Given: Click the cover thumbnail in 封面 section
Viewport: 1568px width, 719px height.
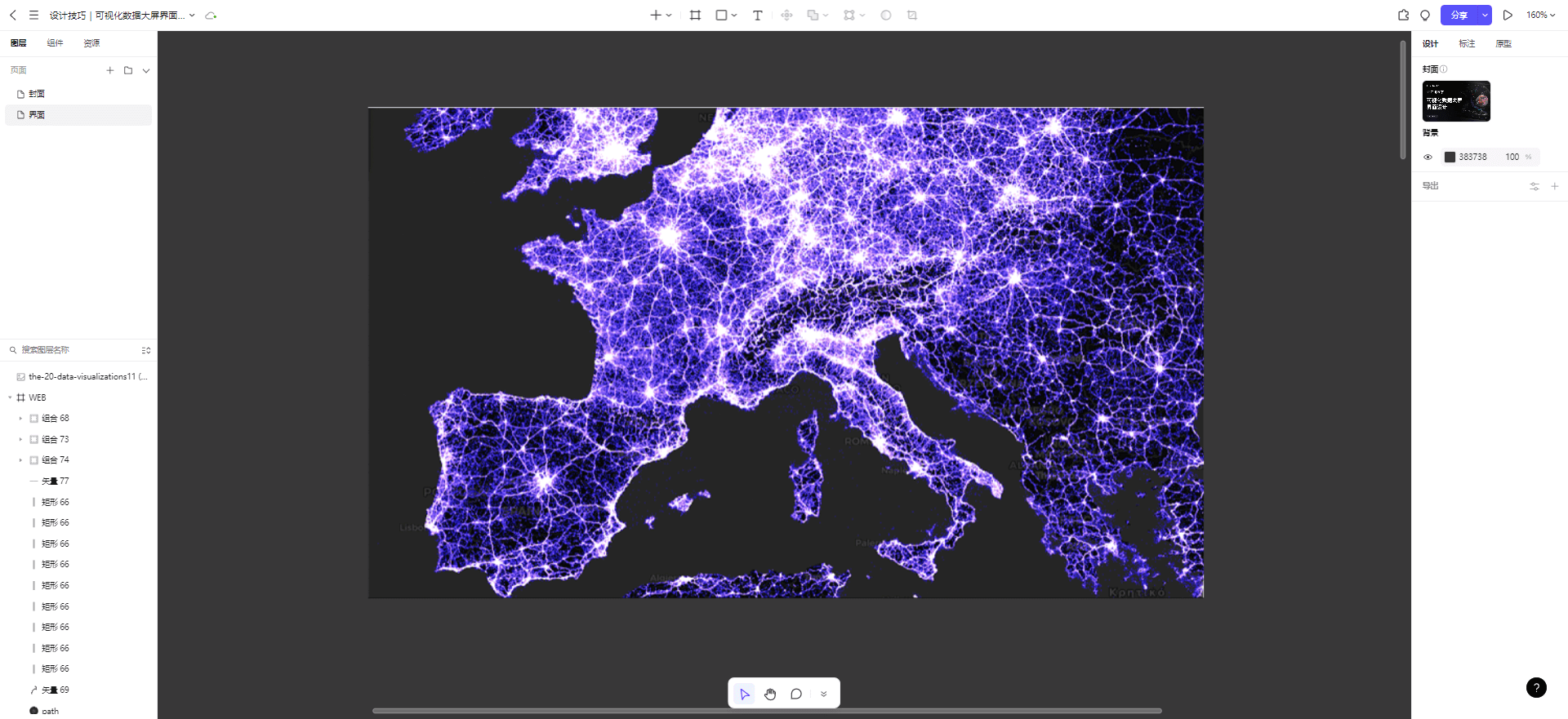Looking at the screenshot, I should click(x=1456, y=101).
